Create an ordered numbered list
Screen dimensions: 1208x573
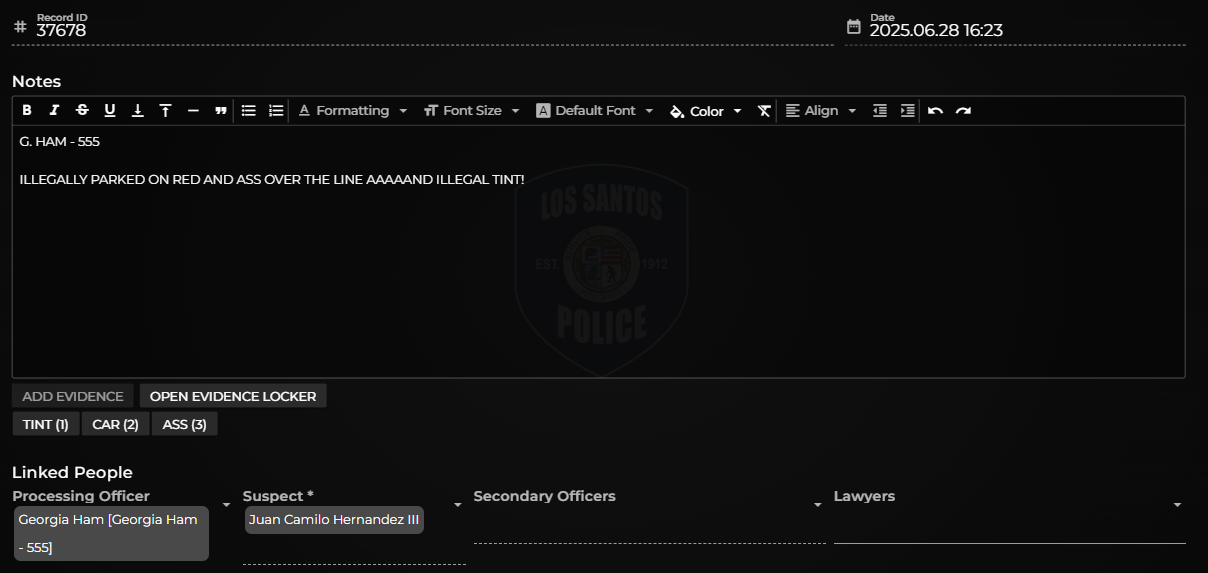[276, 111]
